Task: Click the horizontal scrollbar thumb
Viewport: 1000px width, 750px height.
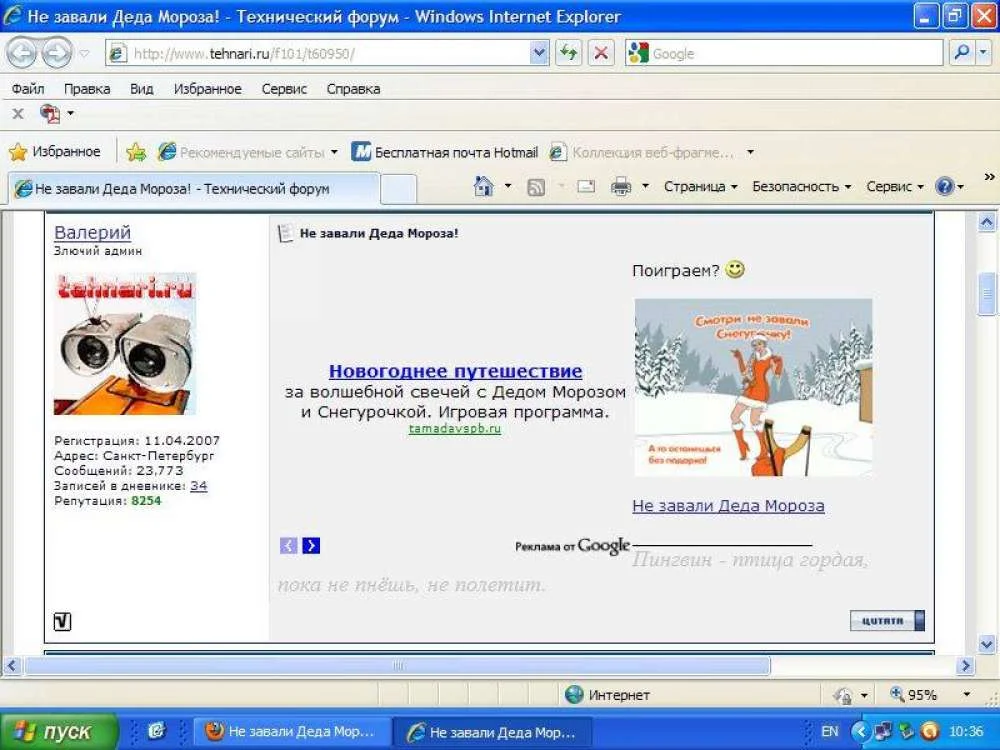Action: pos(397,666)
